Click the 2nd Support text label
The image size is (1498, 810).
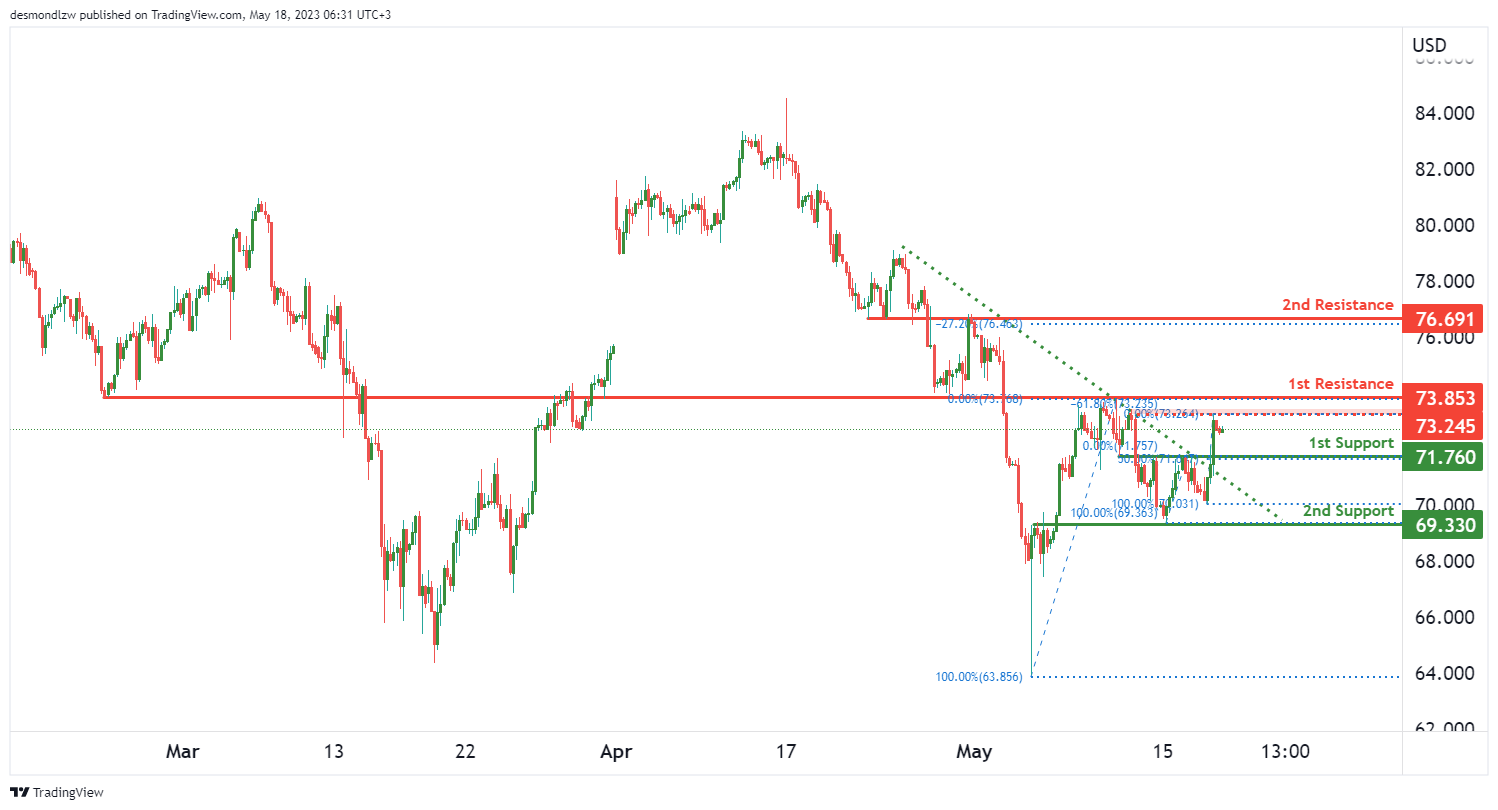(1349, 510)
